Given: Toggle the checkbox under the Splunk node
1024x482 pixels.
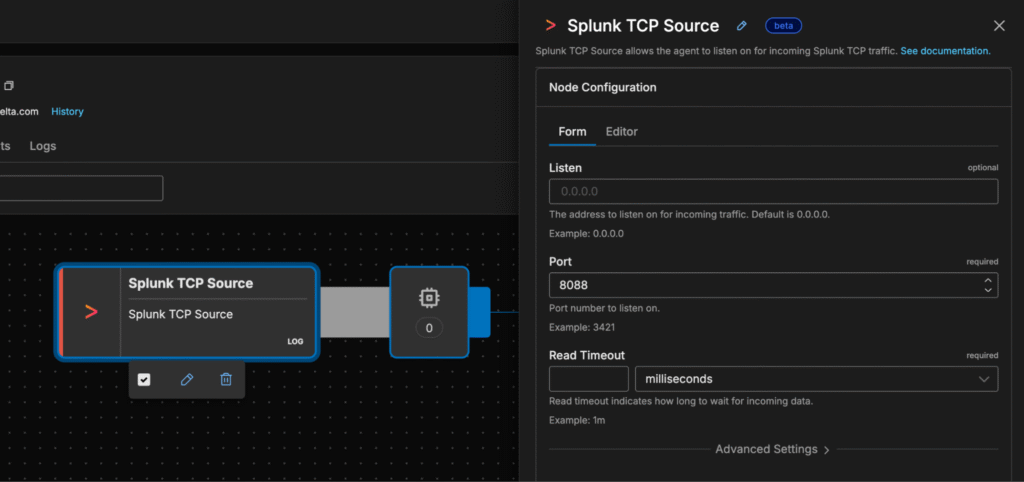Looking at the screenshot, I should (x=144, y=379).
